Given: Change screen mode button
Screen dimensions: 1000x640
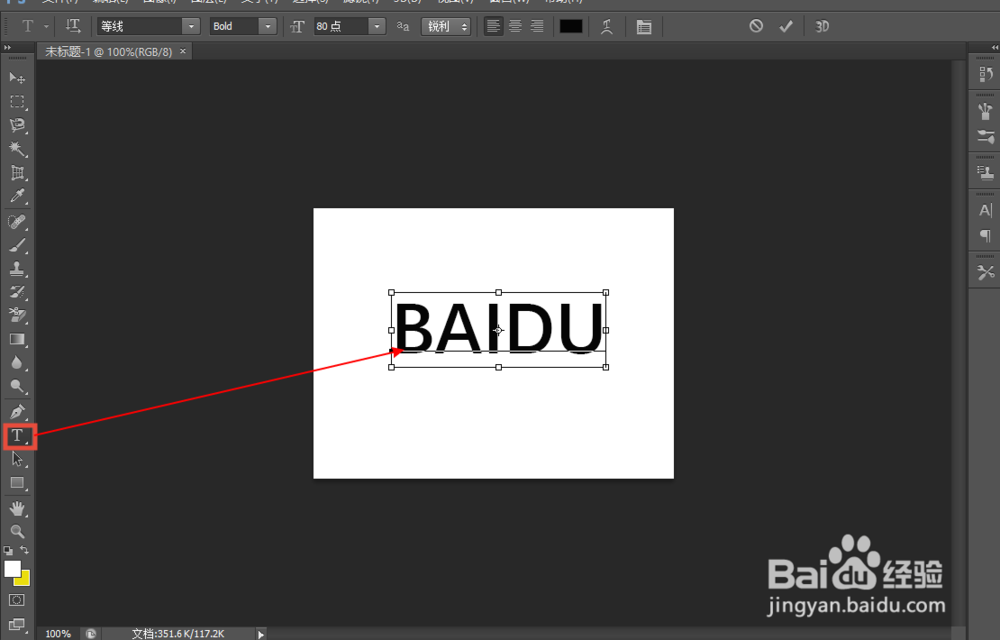Looking at the screenshot, I should [x=17, y=625].
